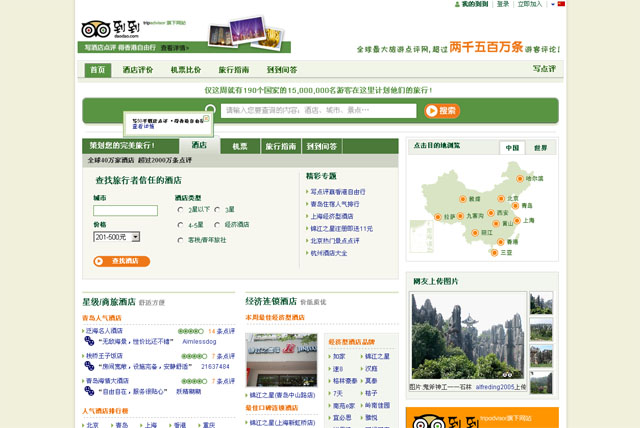The height and width of the screenshot is (428, 640).
Task: Click the Daodao owl logo
Action: 95,29
